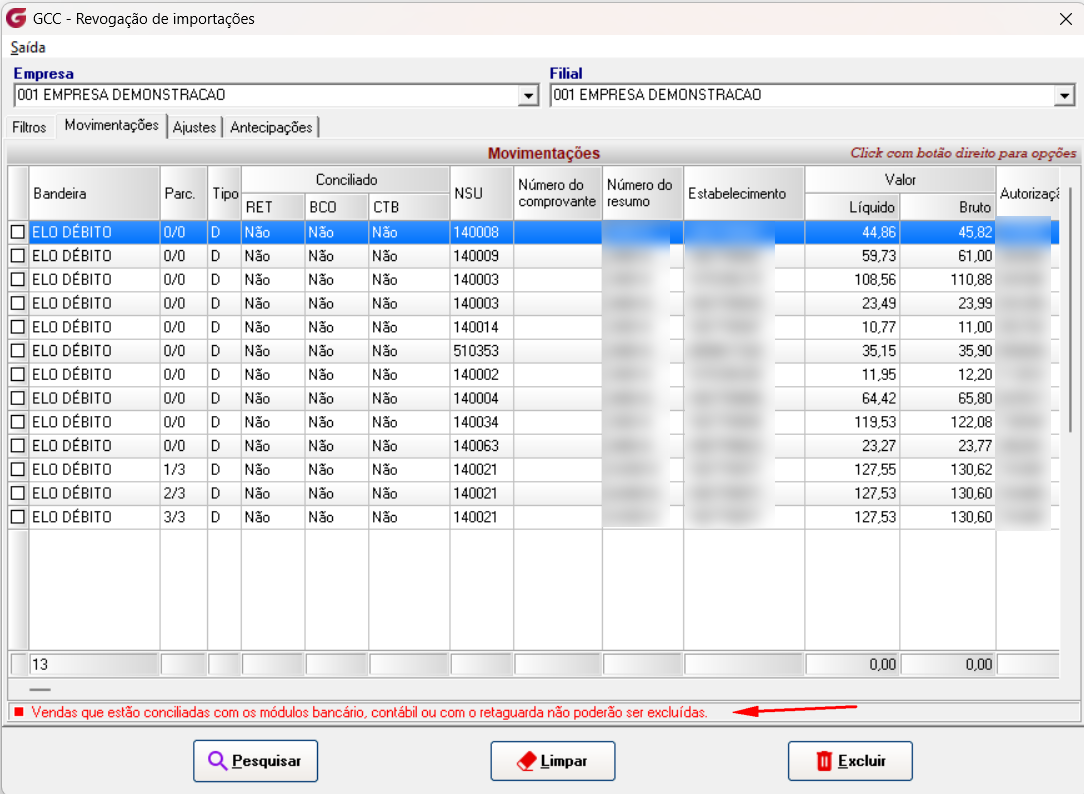Click the Estabelecimento column header
This screenshot has width=1084, height=794.
pyautogui.click(x=744, y=193)
